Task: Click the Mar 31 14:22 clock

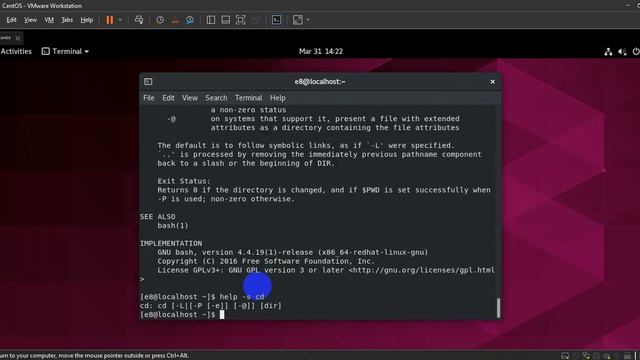Action: [x=321, y=51]
